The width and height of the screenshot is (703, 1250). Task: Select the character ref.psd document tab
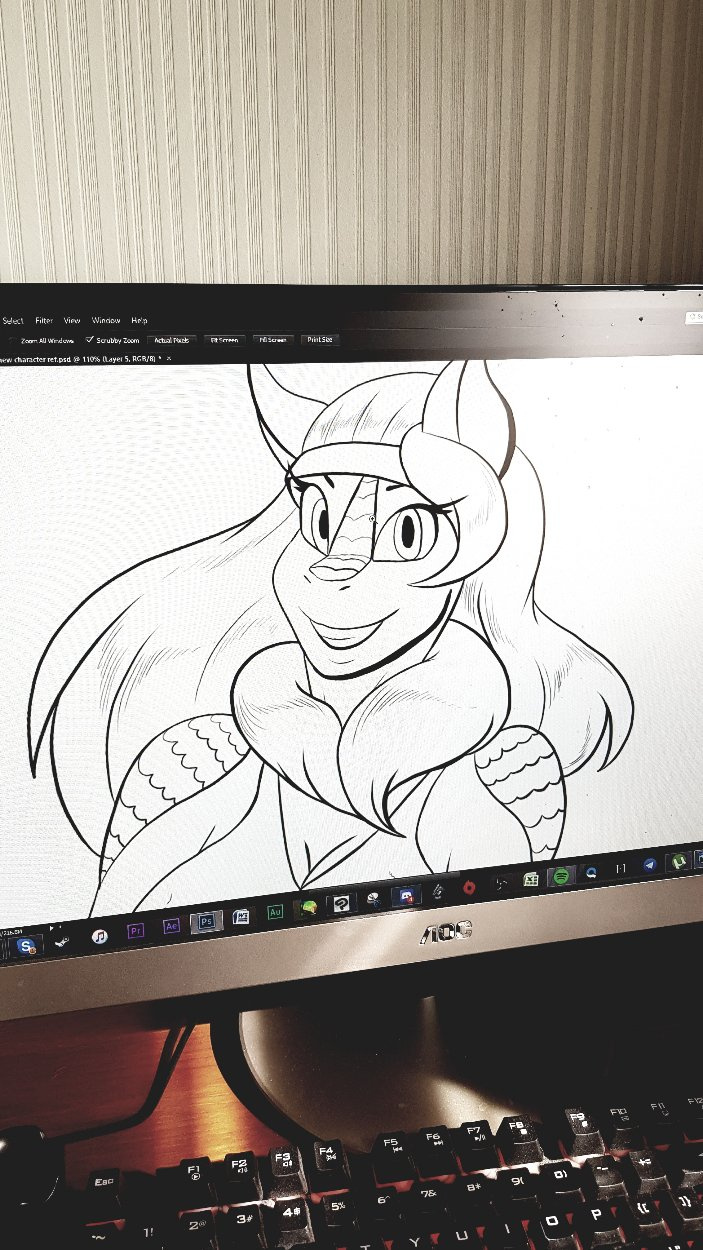[80, 357]
